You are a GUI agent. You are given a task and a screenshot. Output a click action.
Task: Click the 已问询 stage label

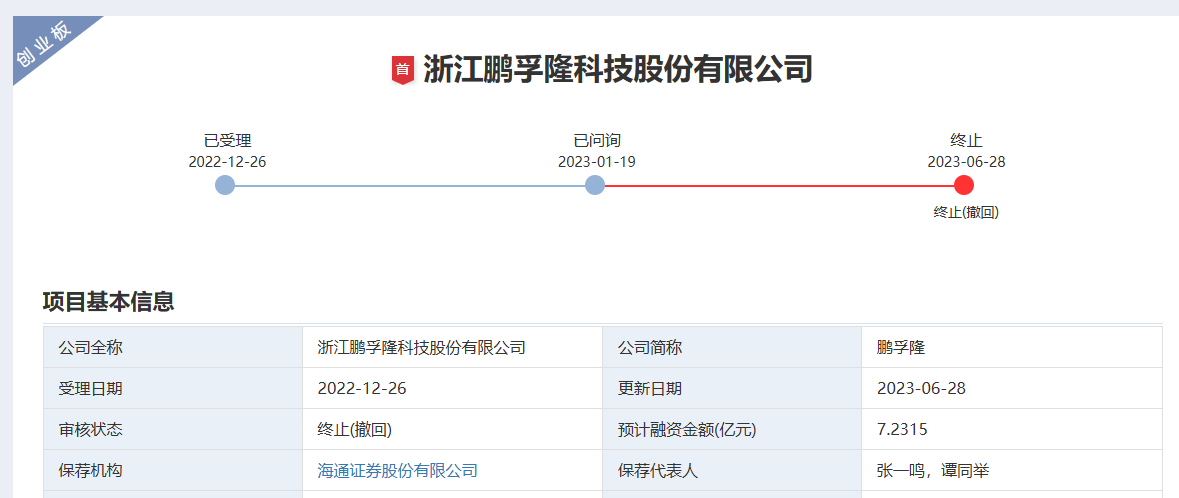597,141
